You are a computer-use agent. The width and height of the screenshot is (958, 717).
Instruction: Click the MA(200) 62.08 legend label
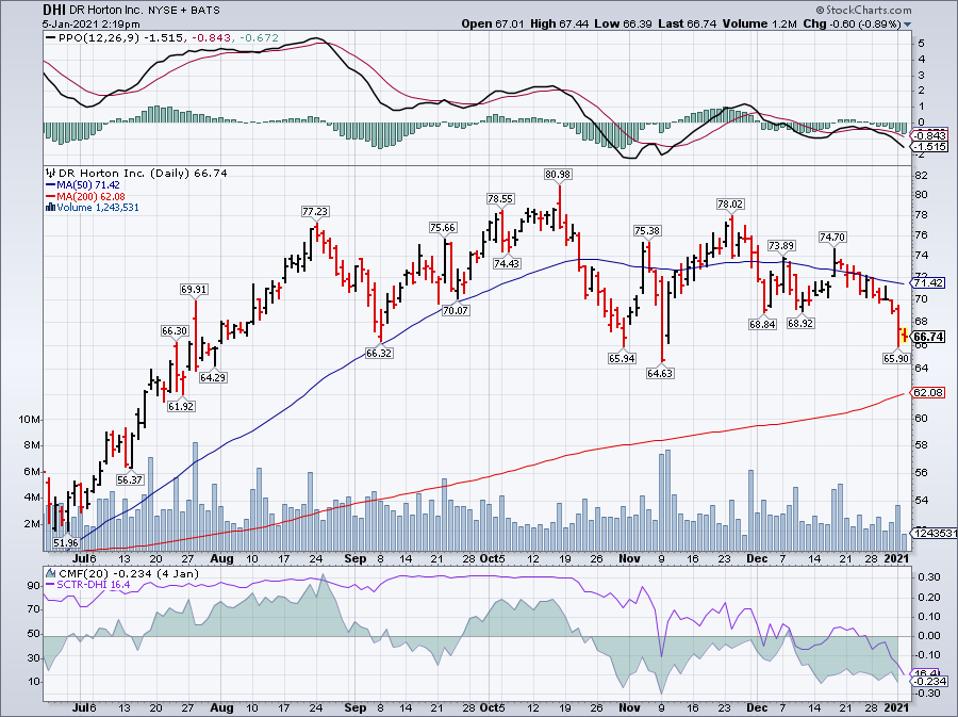(91, 196)
